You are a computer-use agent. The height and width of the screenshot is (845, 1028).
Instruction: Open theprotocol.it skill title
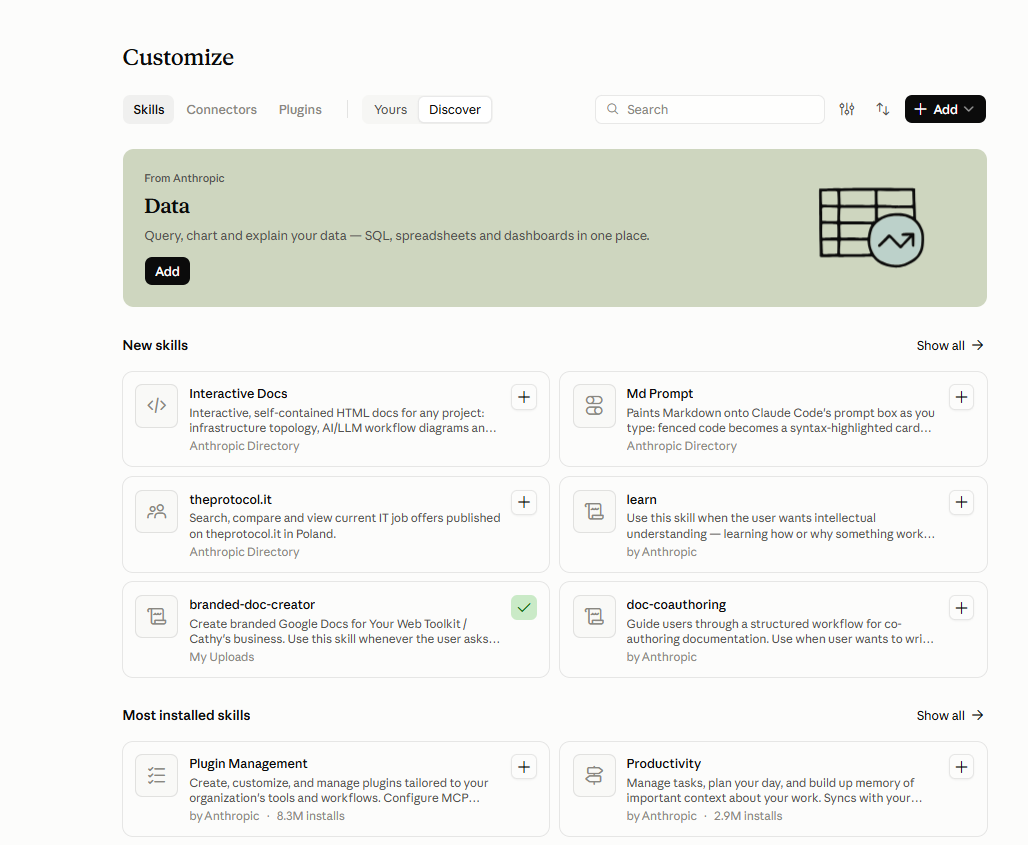pyautogui.click(x=230, y=500)
